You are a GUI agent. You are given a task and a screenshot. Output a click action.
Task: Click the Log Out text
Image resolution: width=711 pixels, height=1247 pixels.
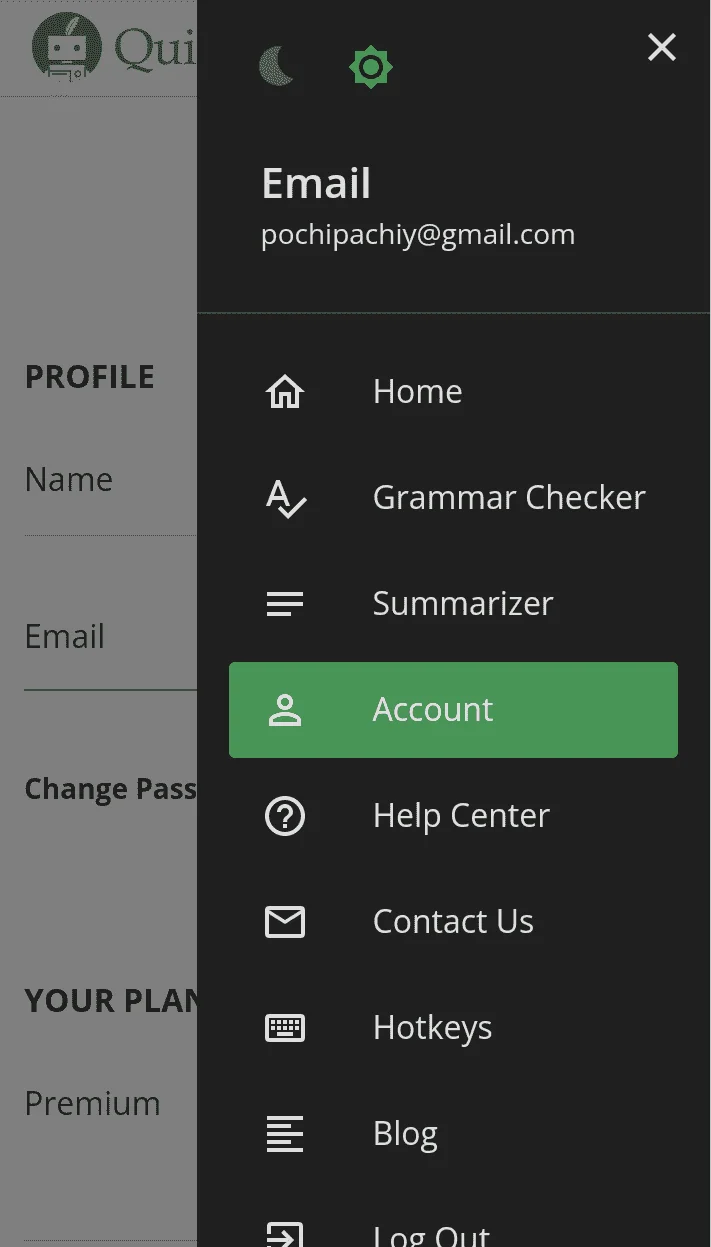coord(431,1236)
